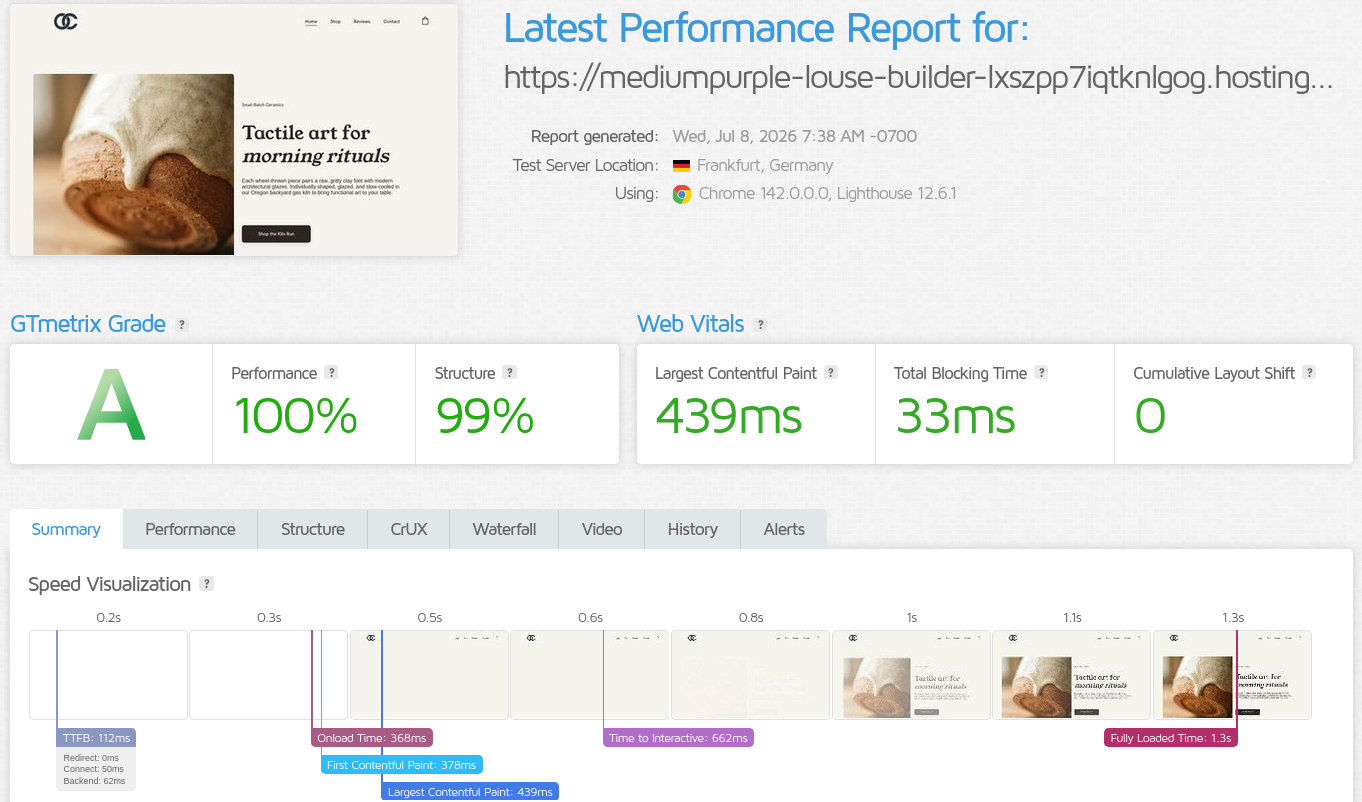The height and width of the screenshot is (802, 1362).
Task: Open the Waterfall tab
Action: [x=504, y=529]
